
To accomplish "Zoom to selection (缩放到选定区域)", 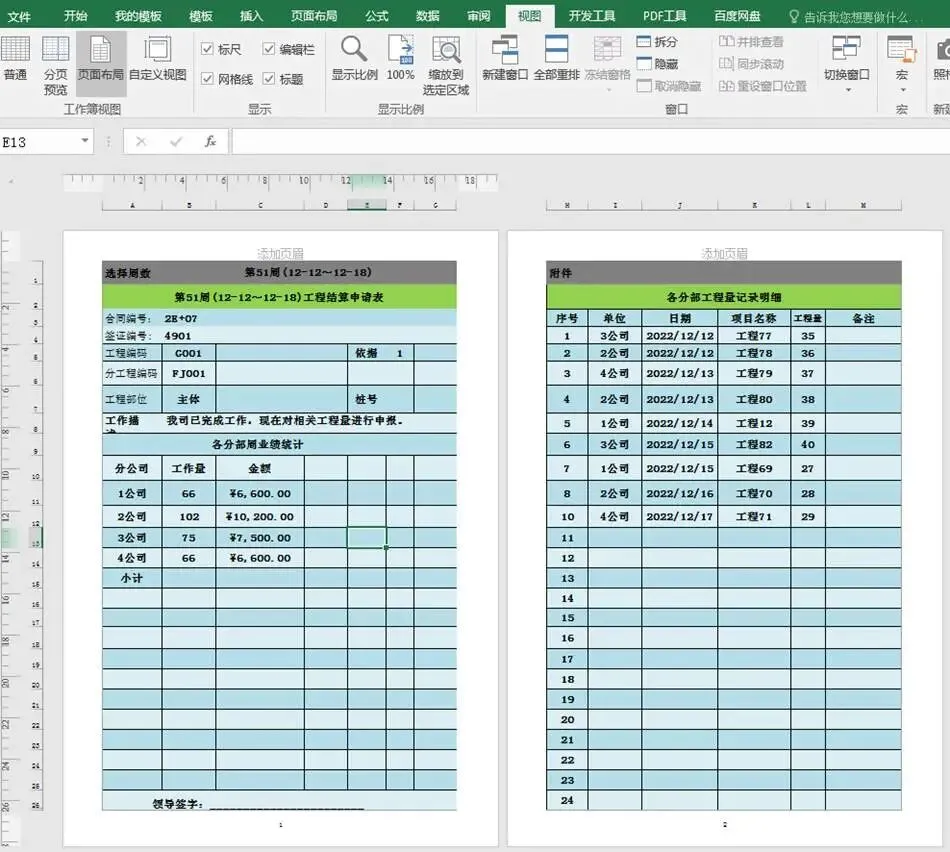I will pos(446,65).
